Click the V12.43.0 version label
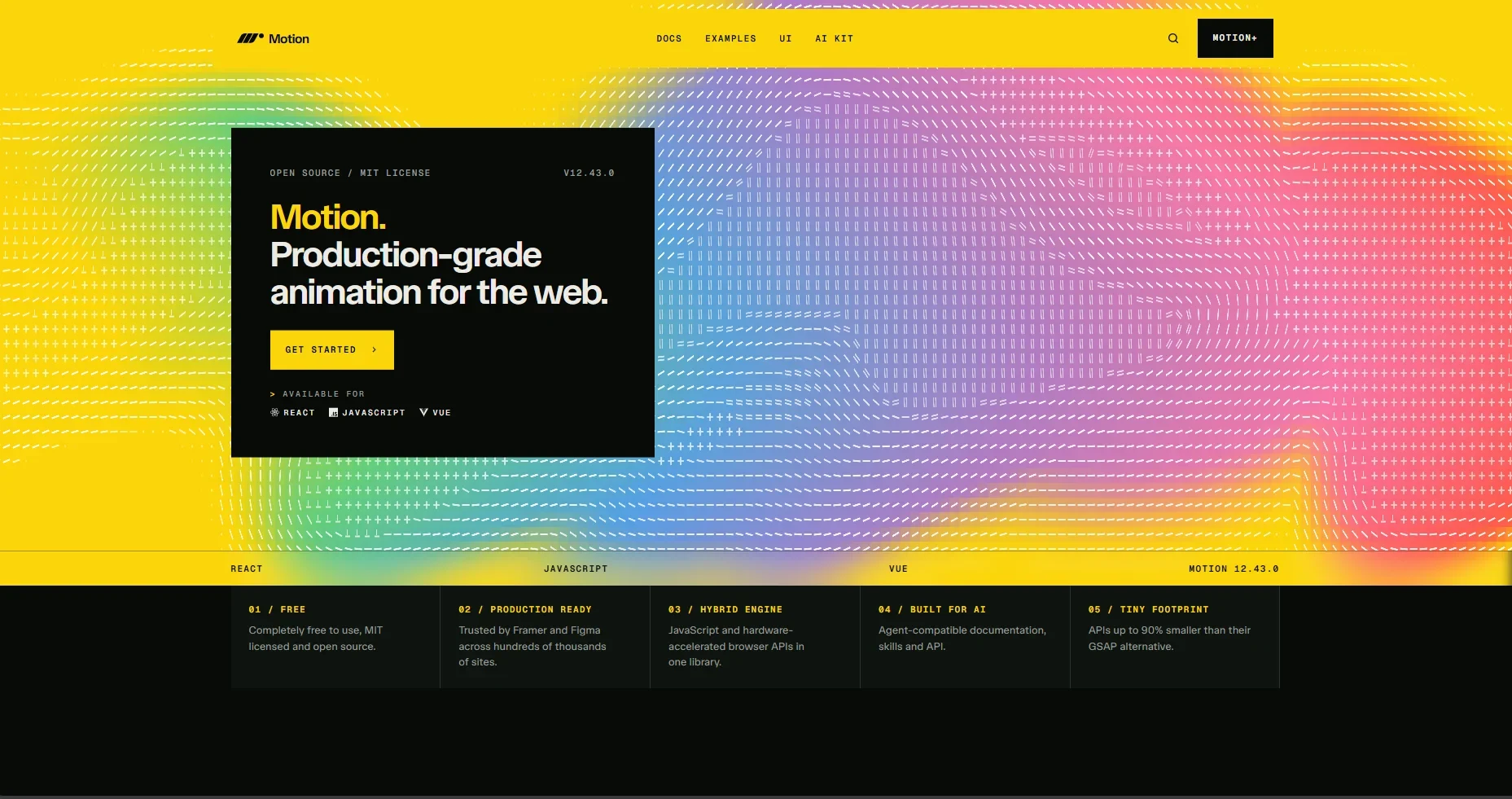Screen dimensions: 1512x799 click(x=589, y=173)
